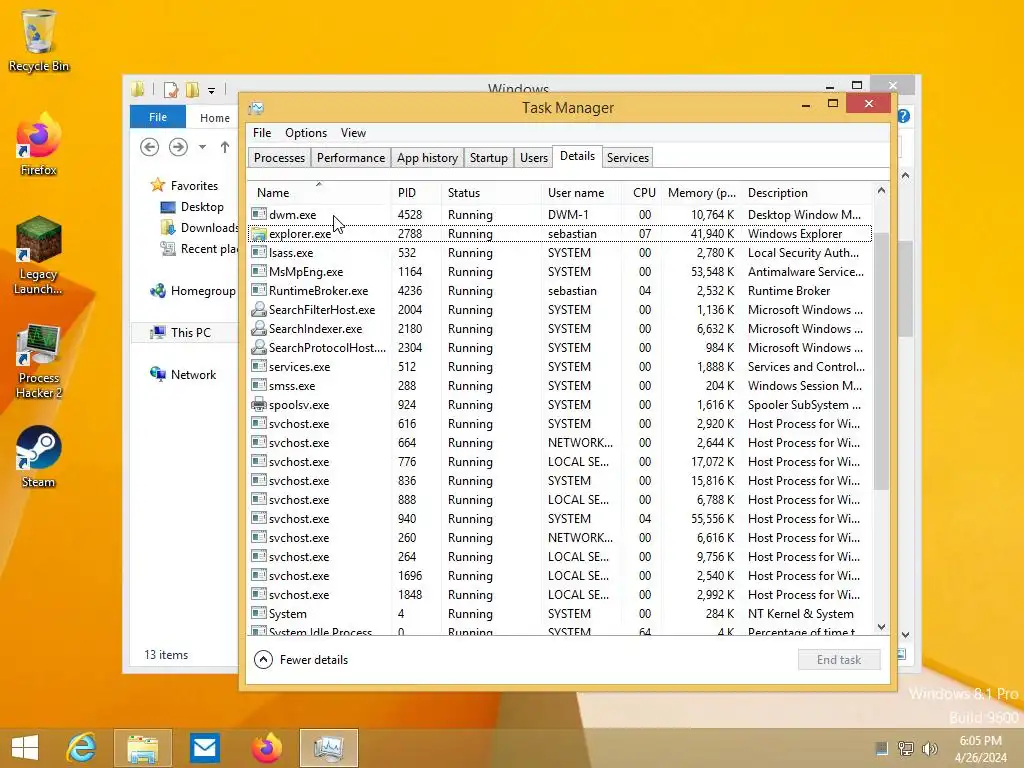
Task: Open the recent locations dropdown in Explorer
Action: [202, 147]
